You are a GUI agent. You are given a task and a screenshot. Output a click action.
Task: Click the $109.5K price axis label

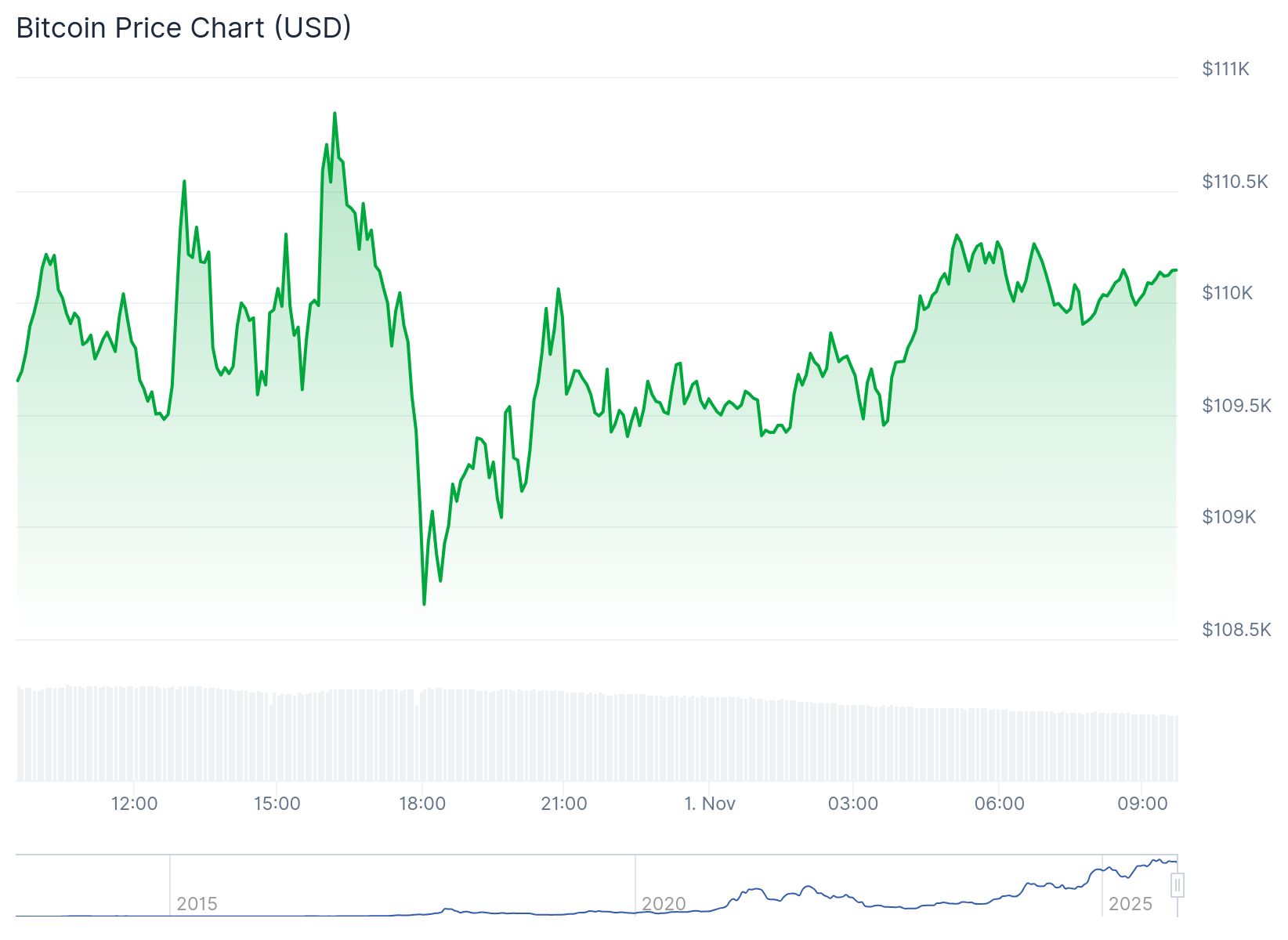(1236, 406)
